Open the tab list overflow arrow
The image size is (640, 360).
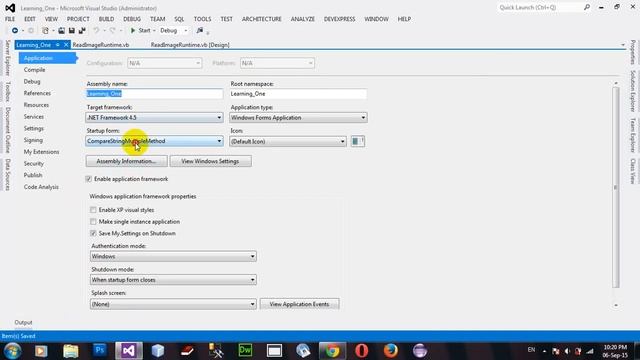coord(623,45)
